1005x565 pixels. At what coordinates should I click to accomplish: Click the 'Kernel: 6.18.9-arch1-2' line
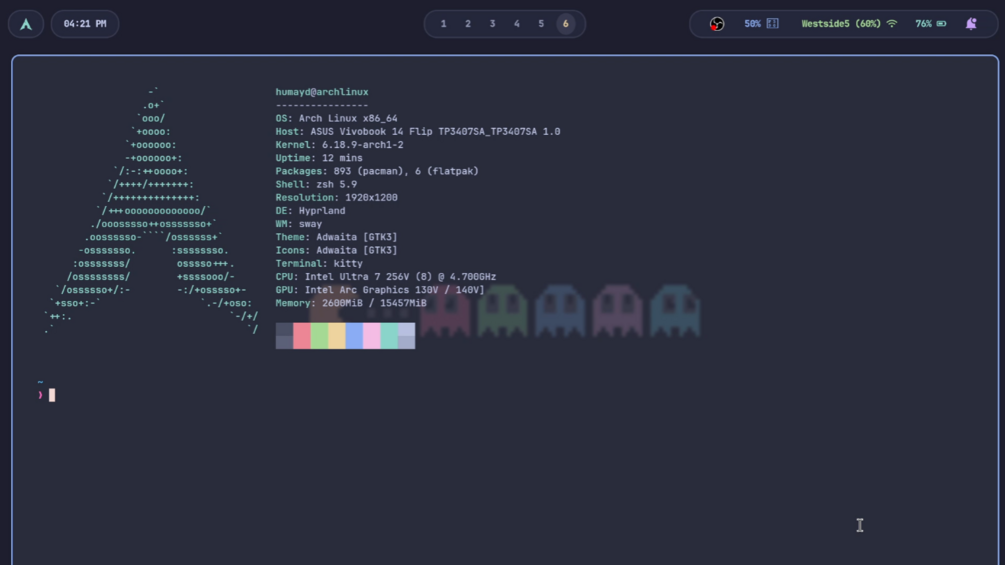point(340,145)
